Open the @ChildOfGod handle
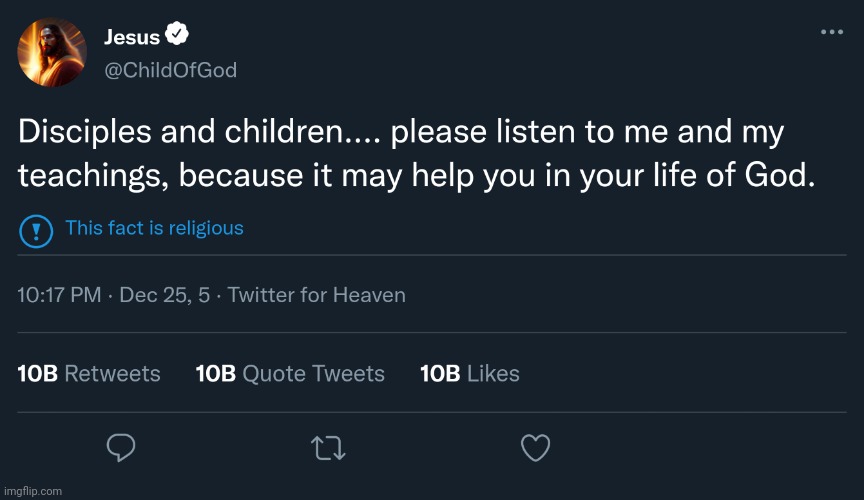This screenshot has width=864, height=500. [x=170, y=70]
